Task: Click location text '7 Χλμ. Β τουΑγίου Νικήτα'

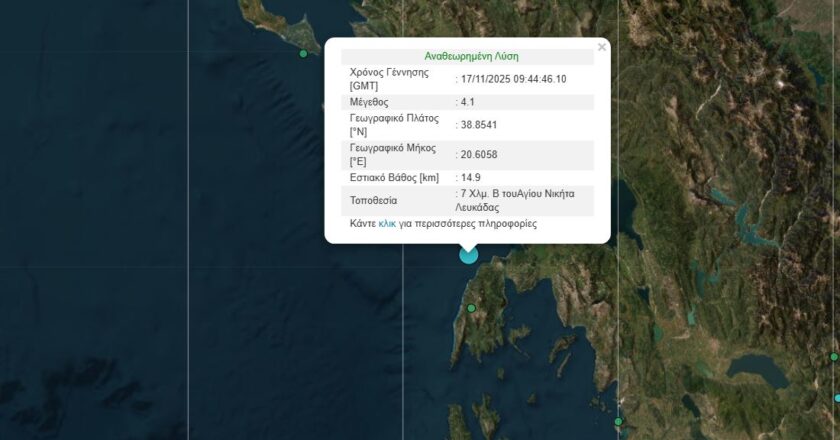Action: (x=516, y=193)
